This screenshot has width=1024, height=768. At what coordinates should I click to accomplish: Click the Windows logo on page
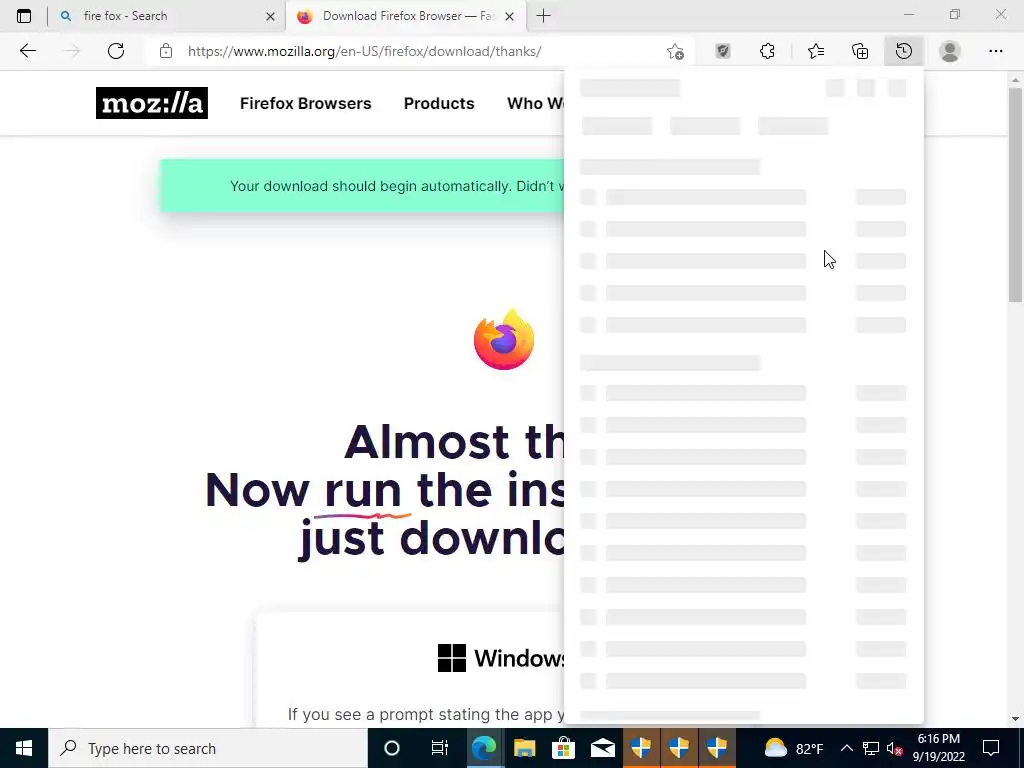452,658
